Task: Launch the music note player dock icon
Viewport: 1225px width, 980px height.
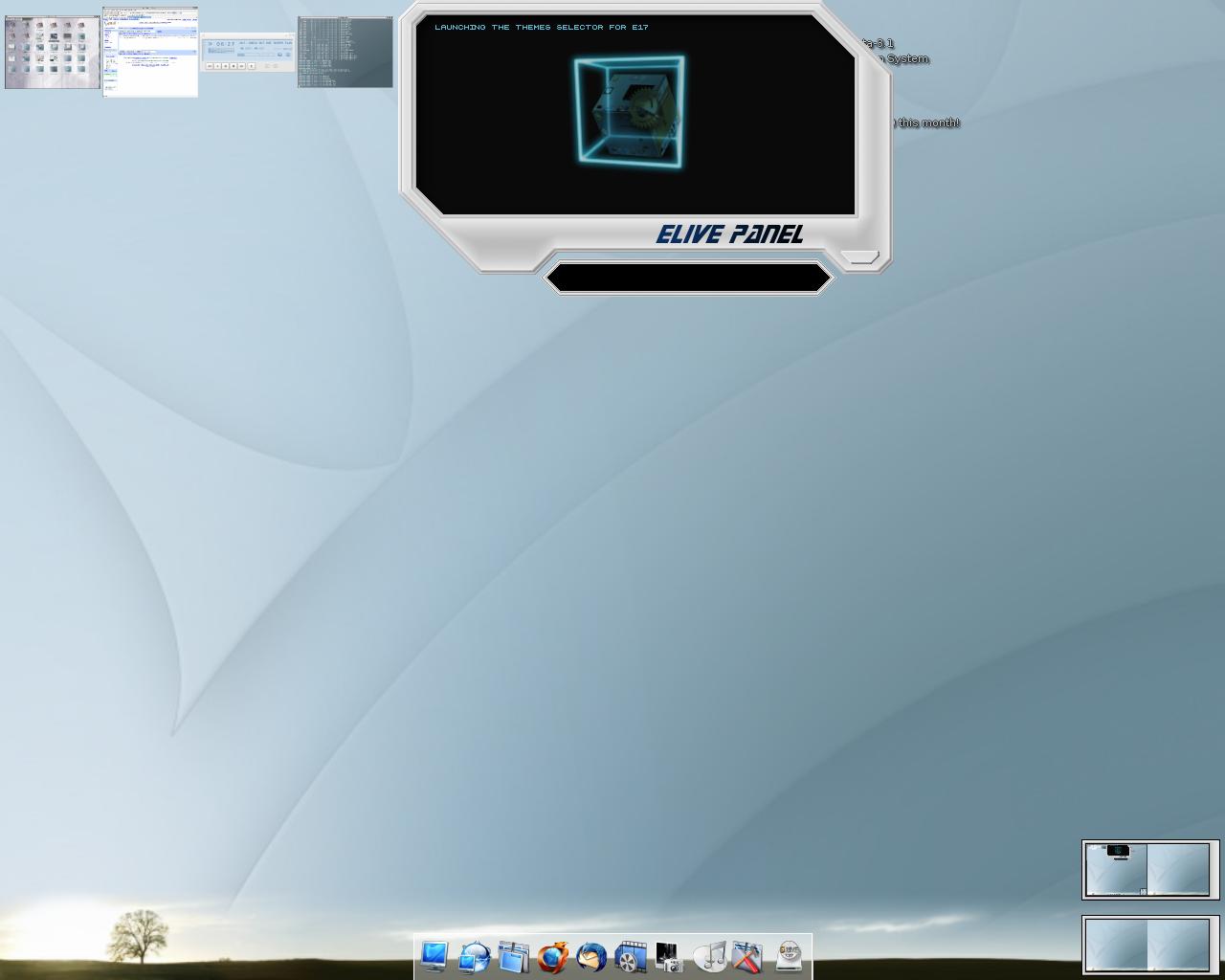Action: tap(709, 956)
